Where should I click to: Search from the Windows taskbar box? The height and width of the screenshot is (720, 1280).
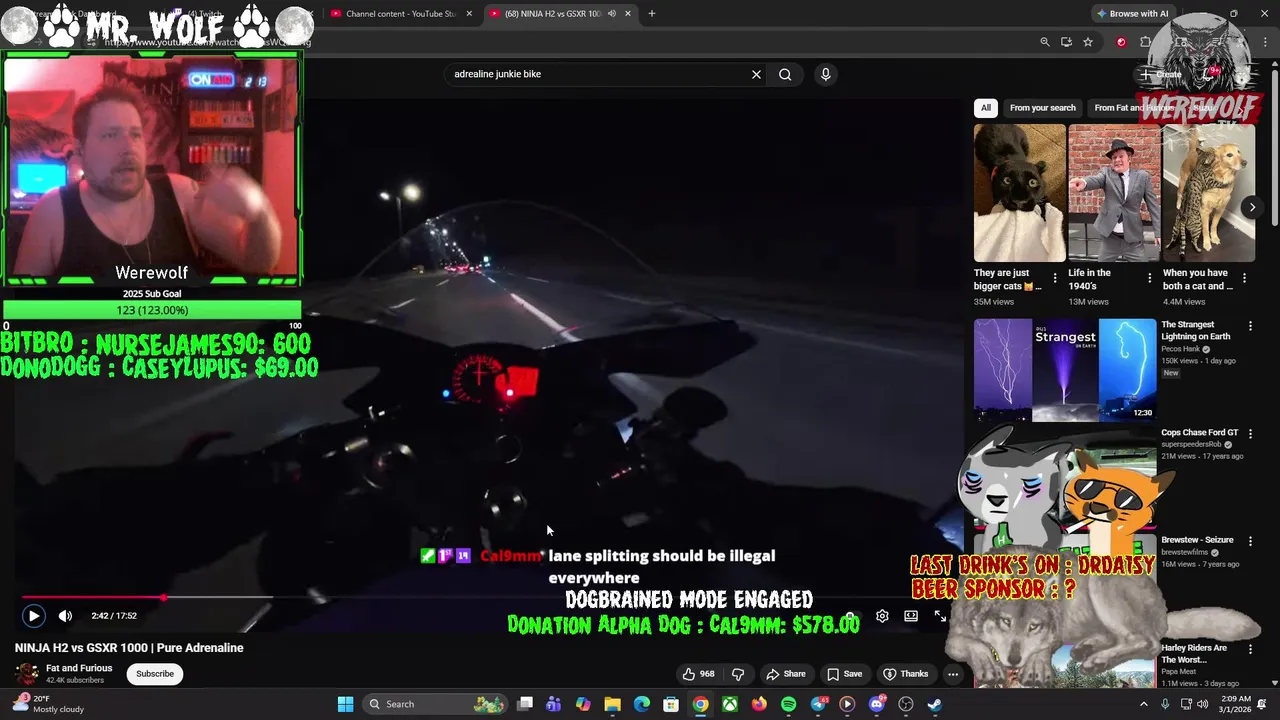pyautogui.click(x=434, y=704)
